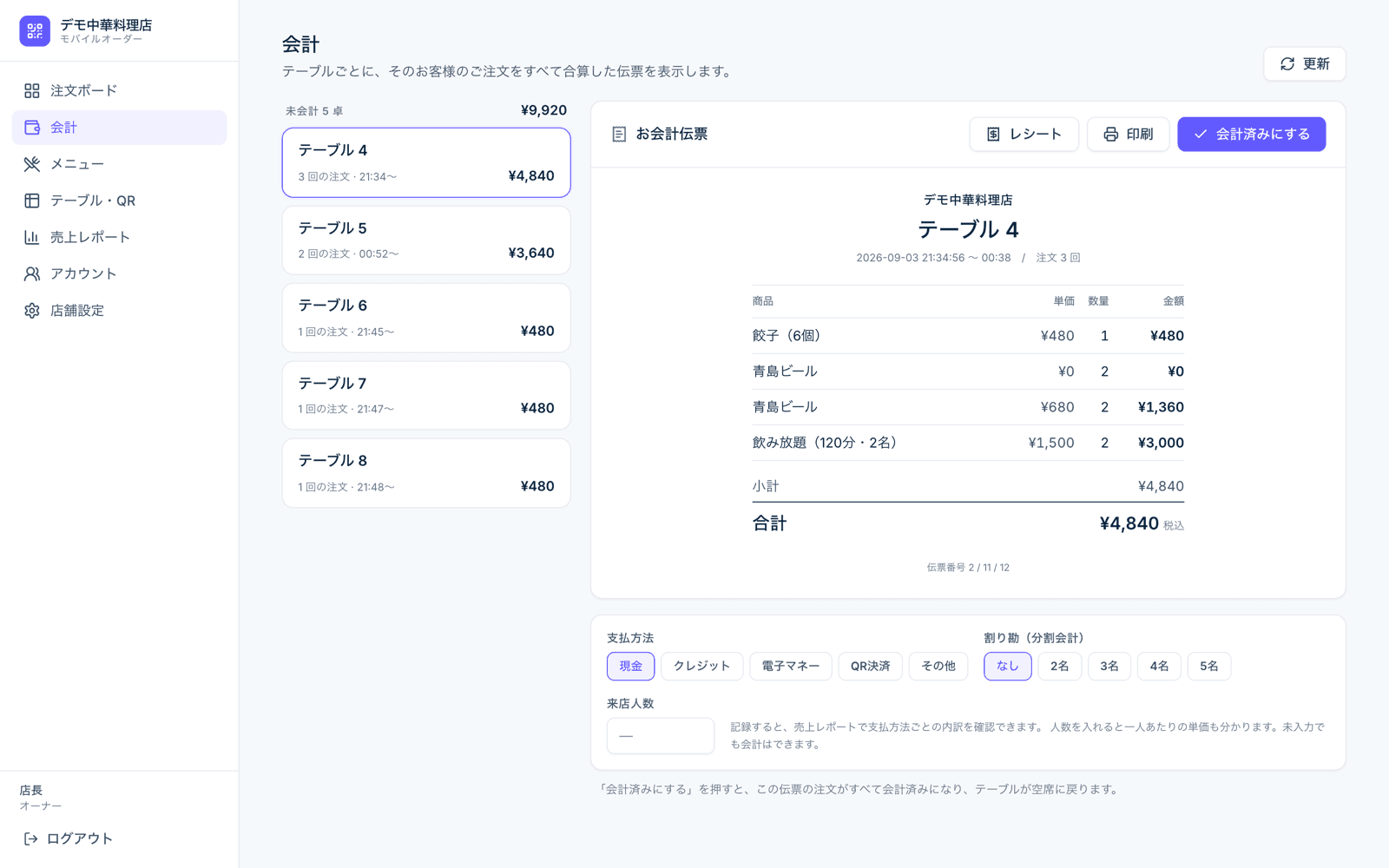Split the bill among 4名

1159,666
